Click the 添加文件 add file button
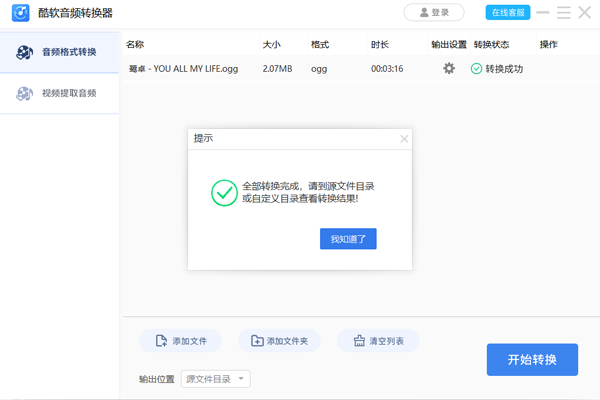Screen dimensions: 600x400 coord(180,341)
